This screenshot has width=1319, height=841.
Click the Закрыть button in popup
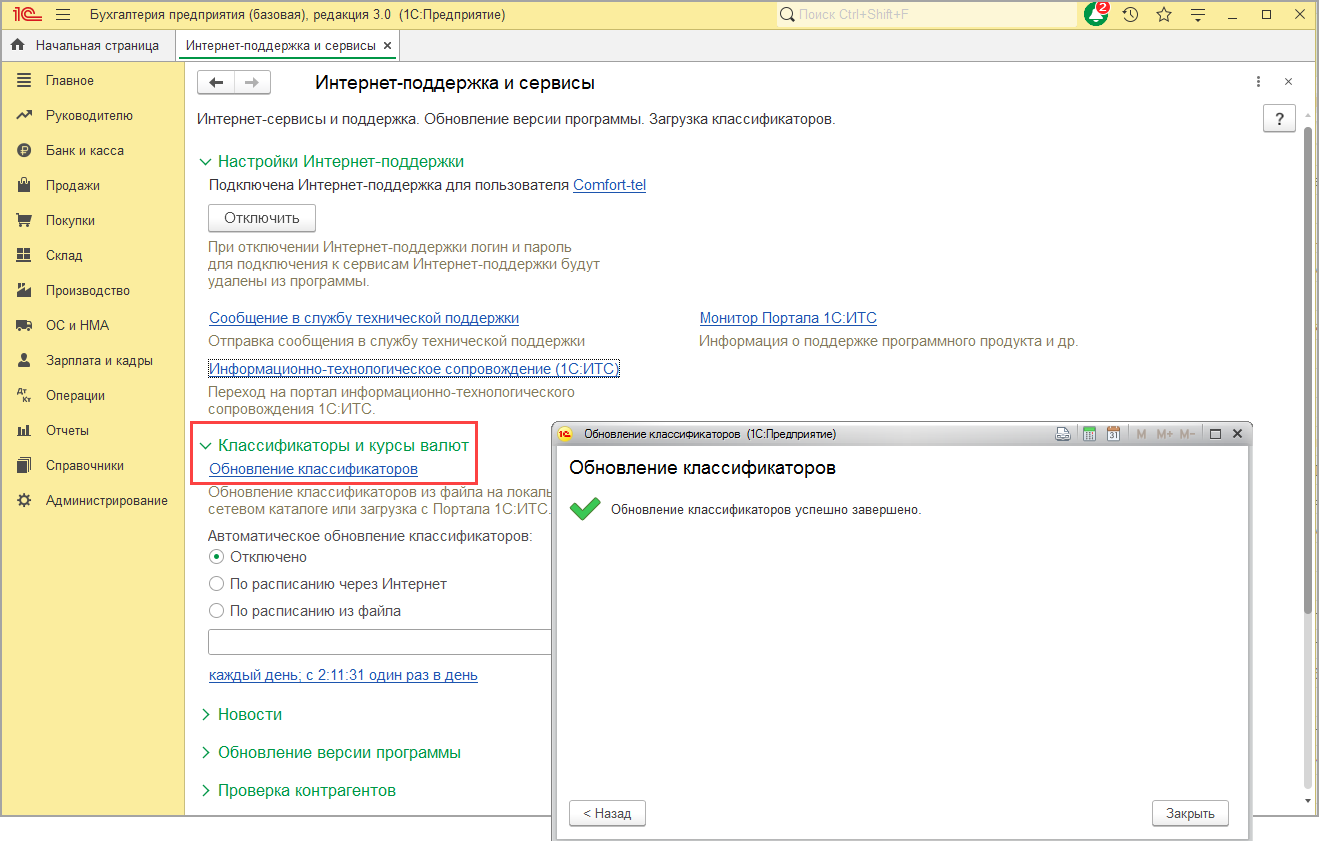[x=1190, y=814]
